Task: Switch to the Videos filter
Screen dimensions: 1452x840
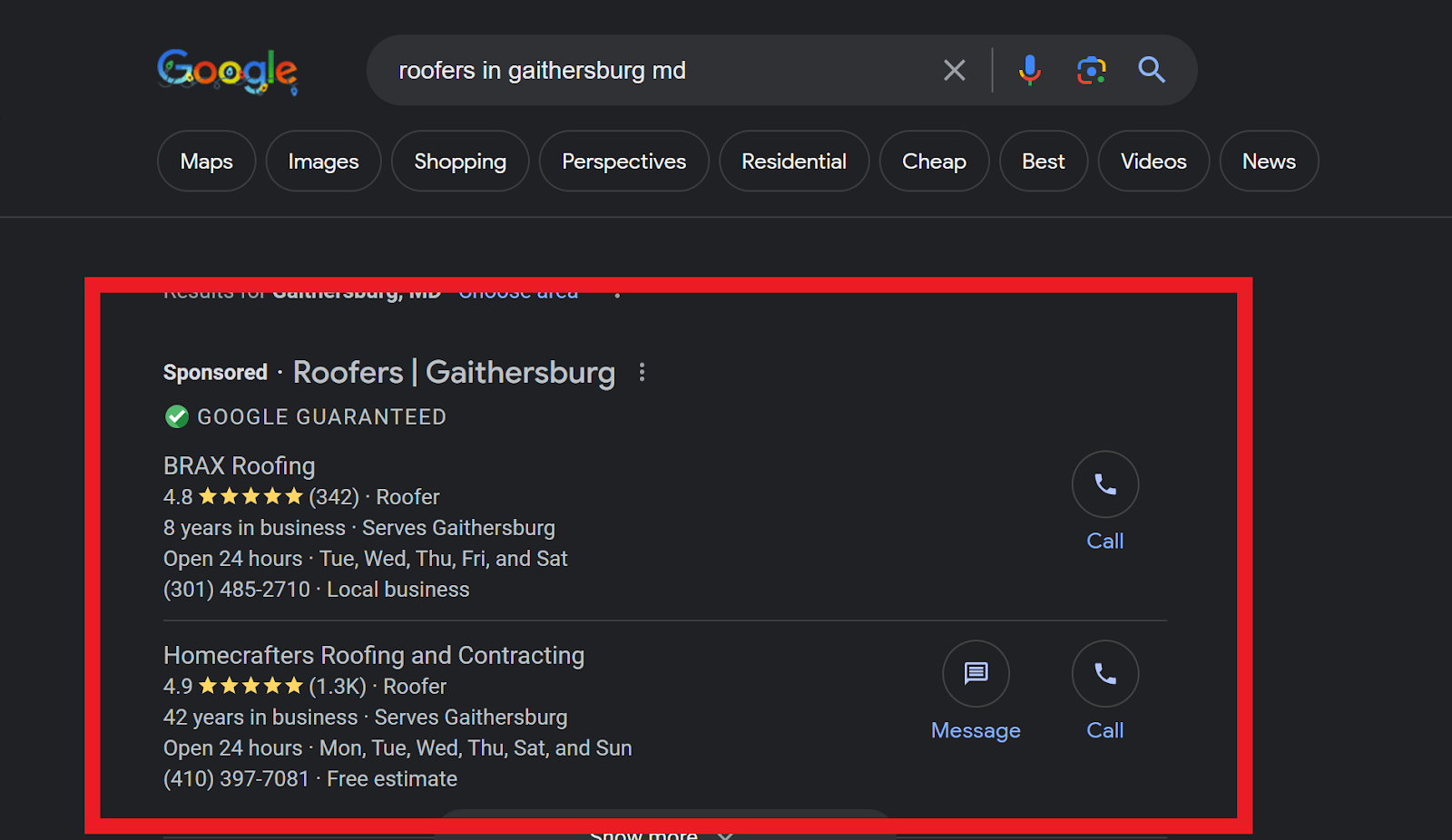Action: (1153, 161)
